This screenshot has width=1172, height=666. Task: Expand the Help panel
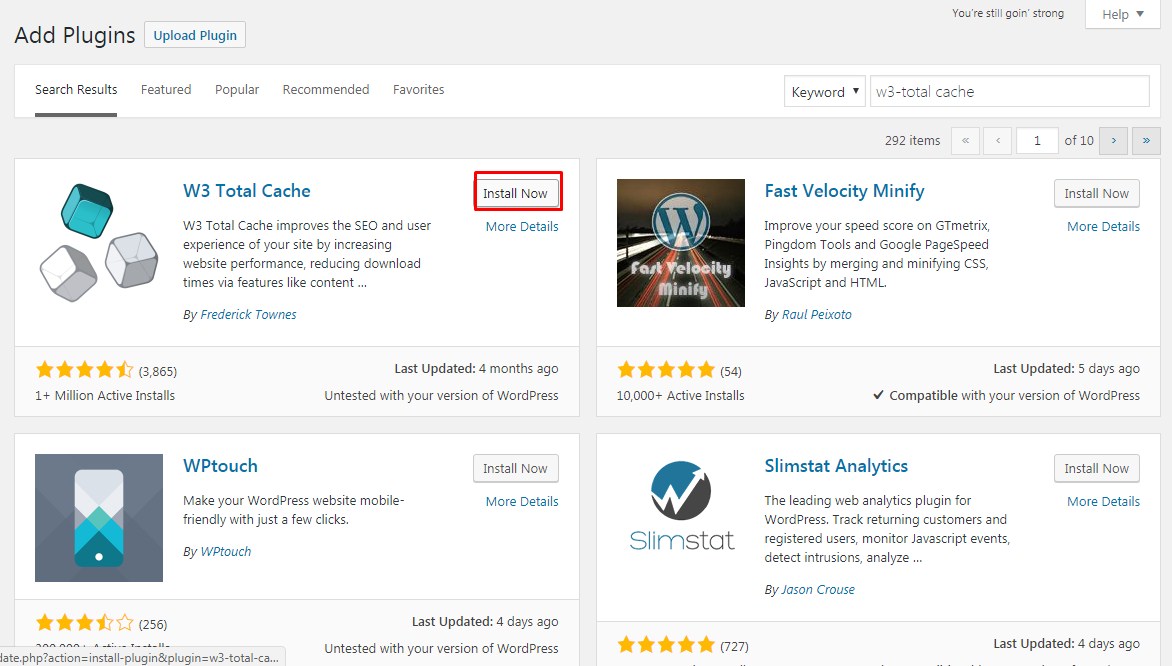click(x=1123, y=14)
